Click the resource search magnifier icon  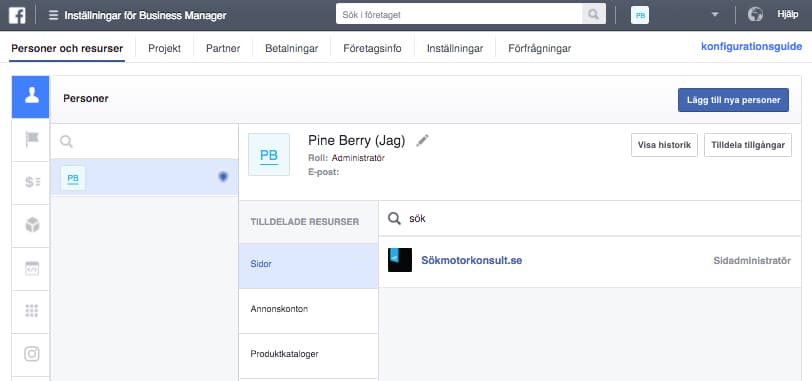pyautogui.click(x=395, y=218)
